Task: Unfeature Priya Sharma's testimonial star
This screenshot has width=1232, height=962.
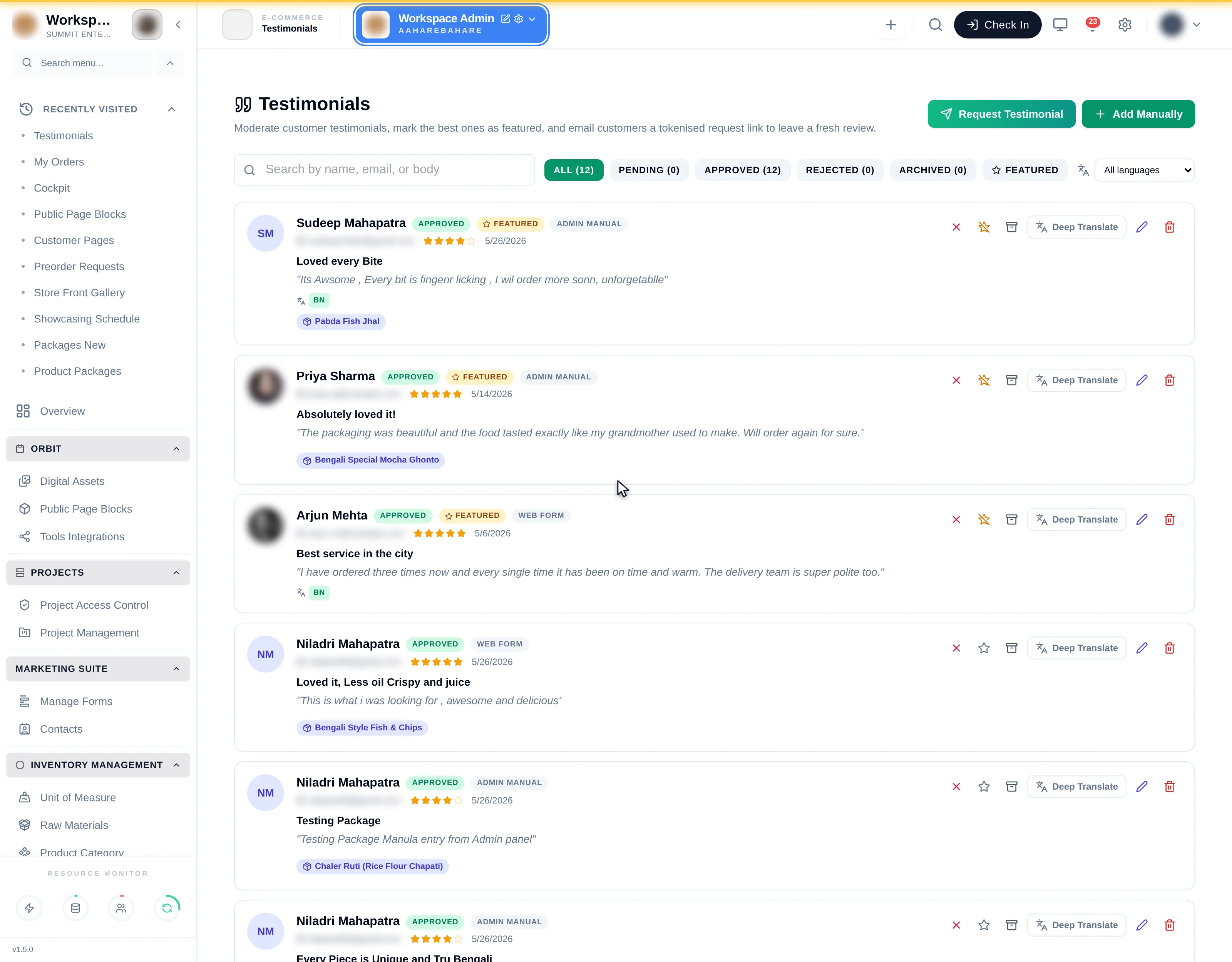Action: point(984,380)
